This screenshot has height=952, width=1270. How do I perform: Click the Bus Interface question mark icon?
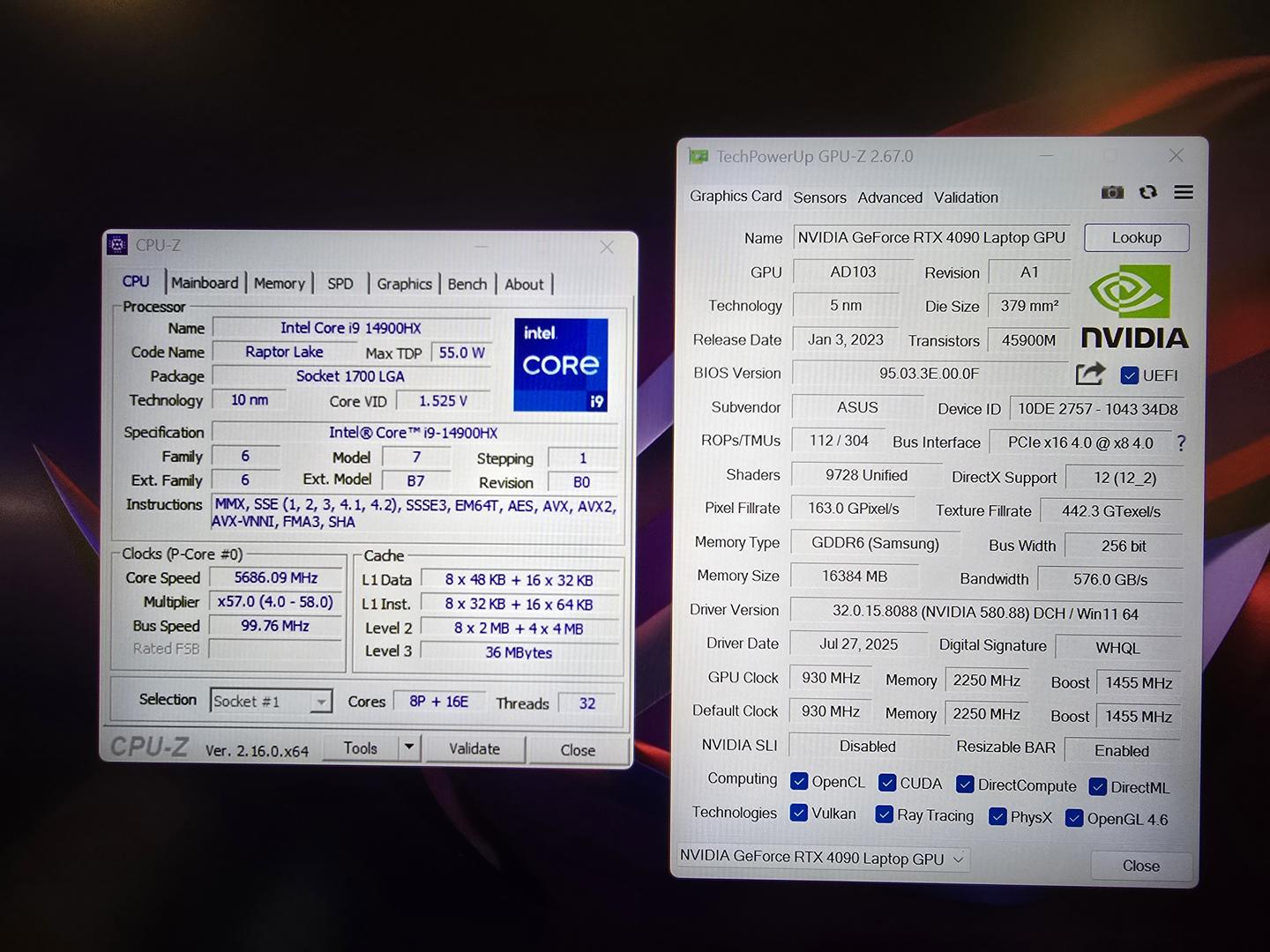point(1181,443)
